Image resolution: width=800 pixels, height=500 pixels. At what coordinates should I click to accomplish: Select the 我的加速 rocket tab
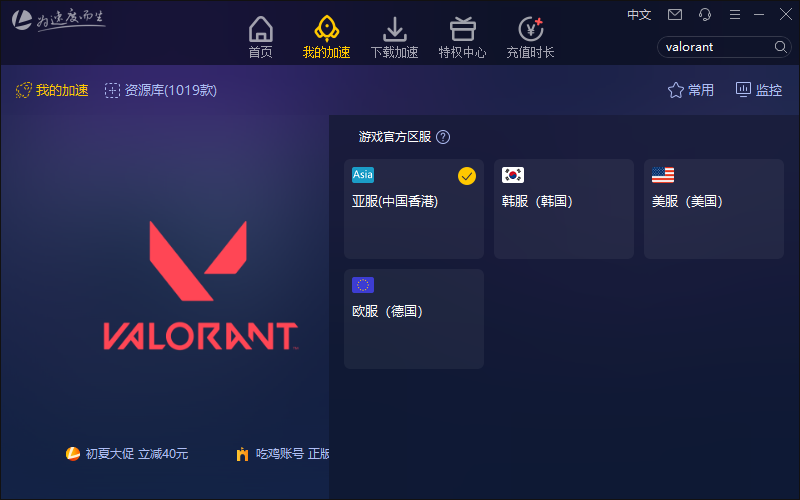tap(327, 37)
